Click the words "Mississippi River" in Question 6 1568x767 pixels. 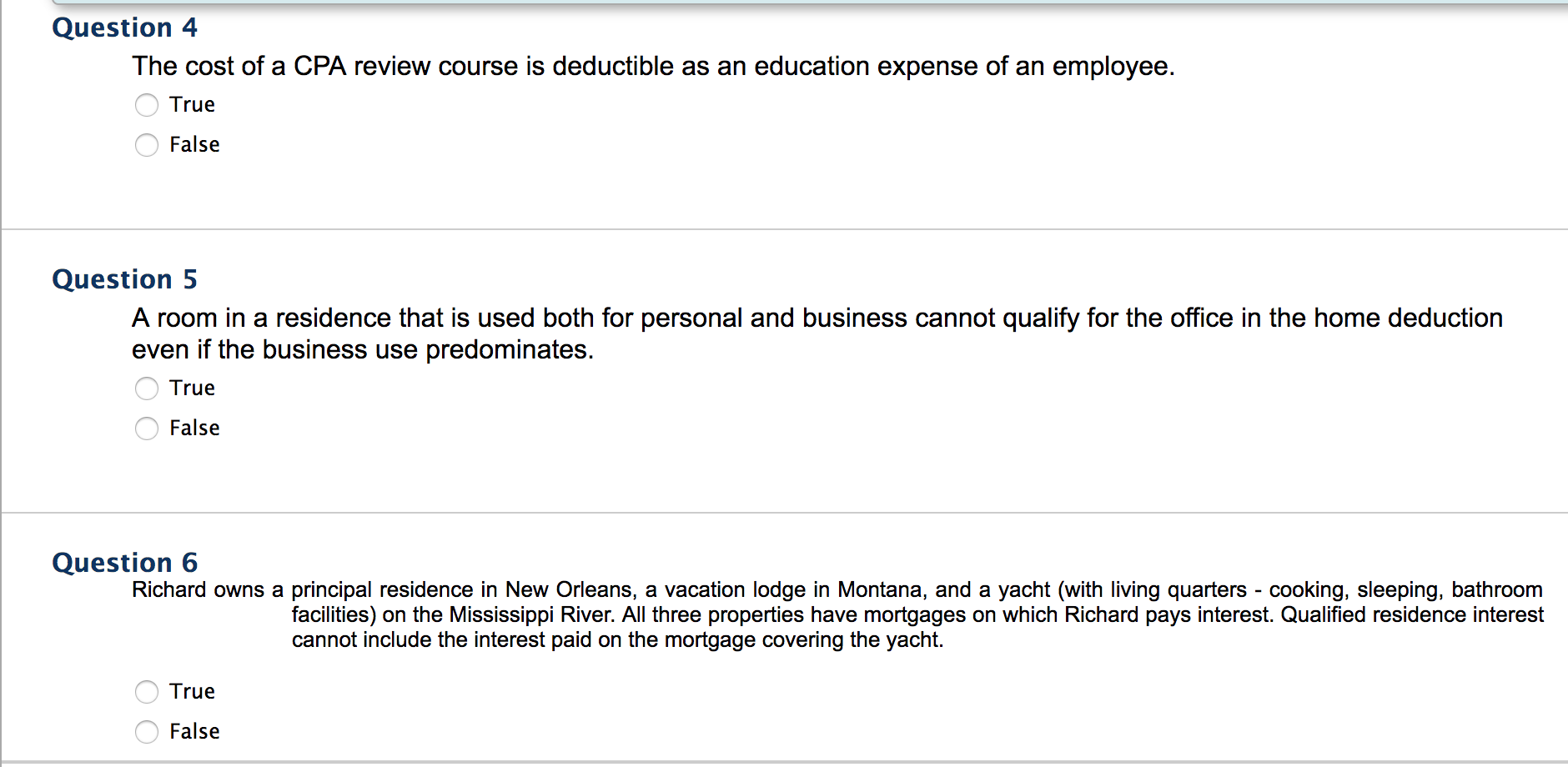click(531, 615)
